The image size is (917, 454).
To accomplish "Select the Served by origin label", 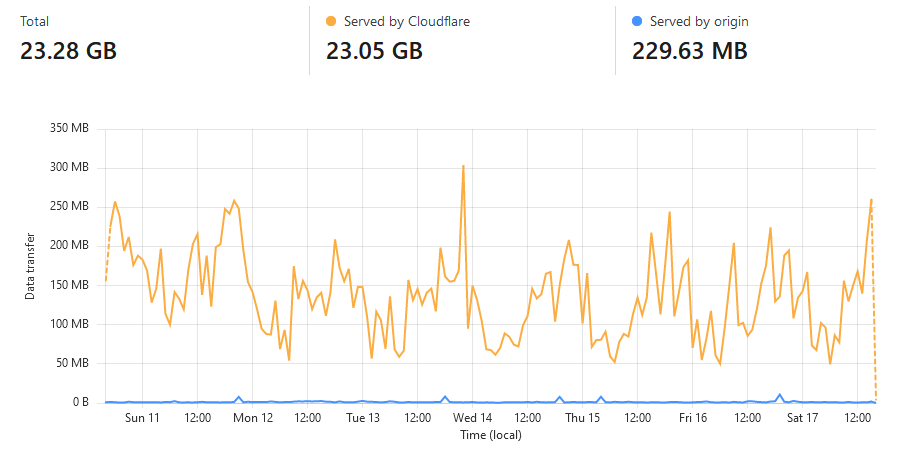I will point(699,21).
